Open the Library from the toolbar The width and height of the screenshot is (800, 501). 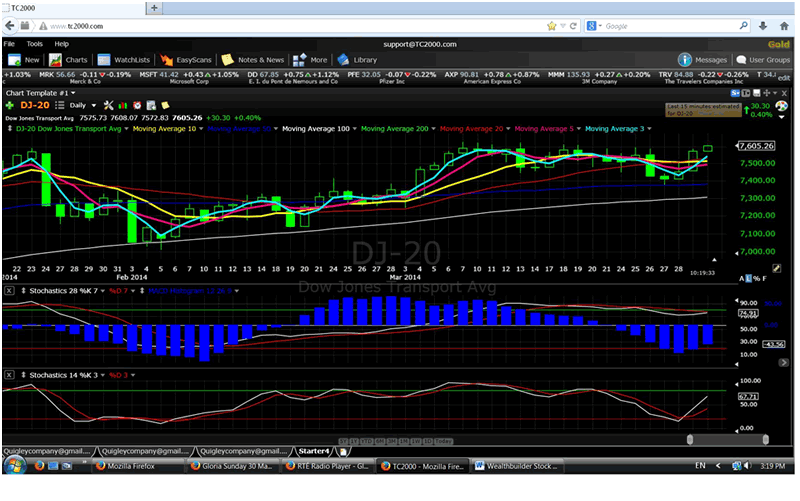point(357,60)
